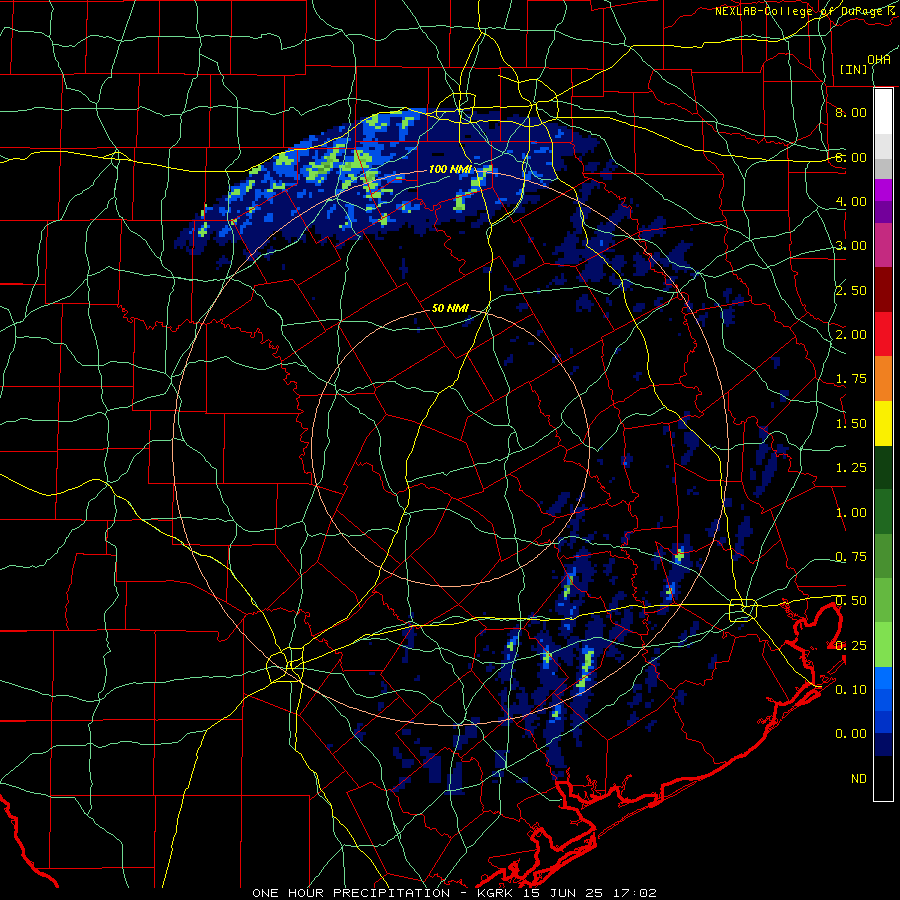Image resolution: width=900 pixels, height=900 pixels.
Task: Click the 4.00 legend value
Action: (851, 201)
